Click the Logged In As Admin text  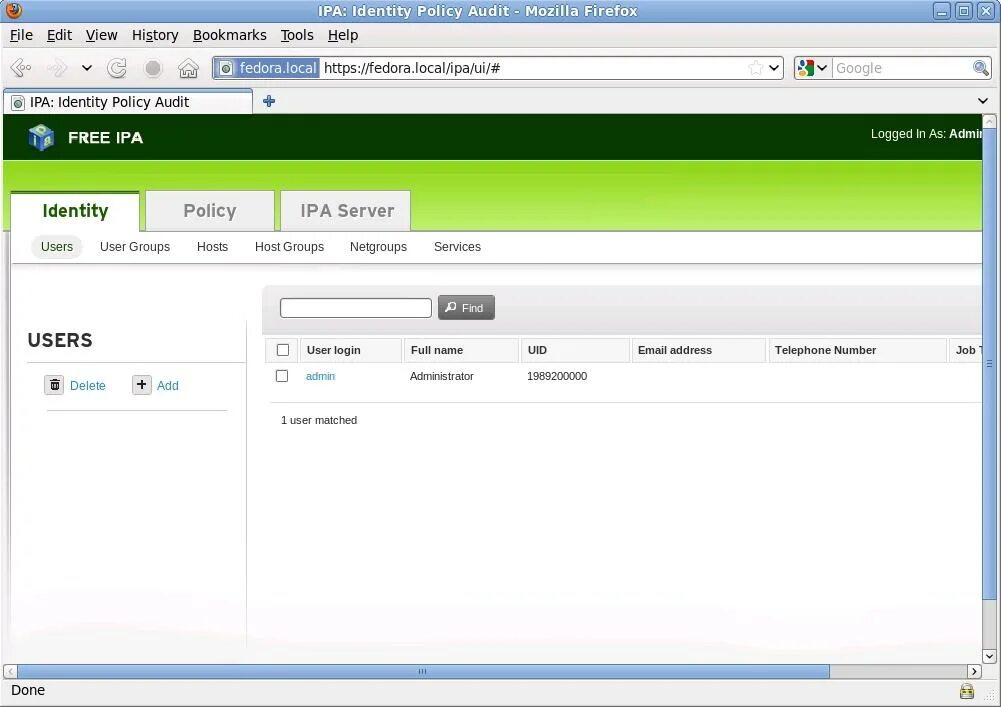[x=926, y=134]
